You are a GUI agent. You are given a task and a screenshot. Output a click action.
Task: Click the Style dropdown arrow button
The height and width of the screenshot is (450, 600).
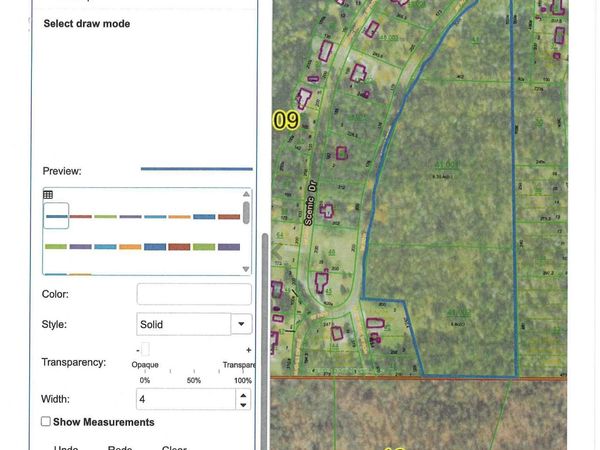pos(241,324)
